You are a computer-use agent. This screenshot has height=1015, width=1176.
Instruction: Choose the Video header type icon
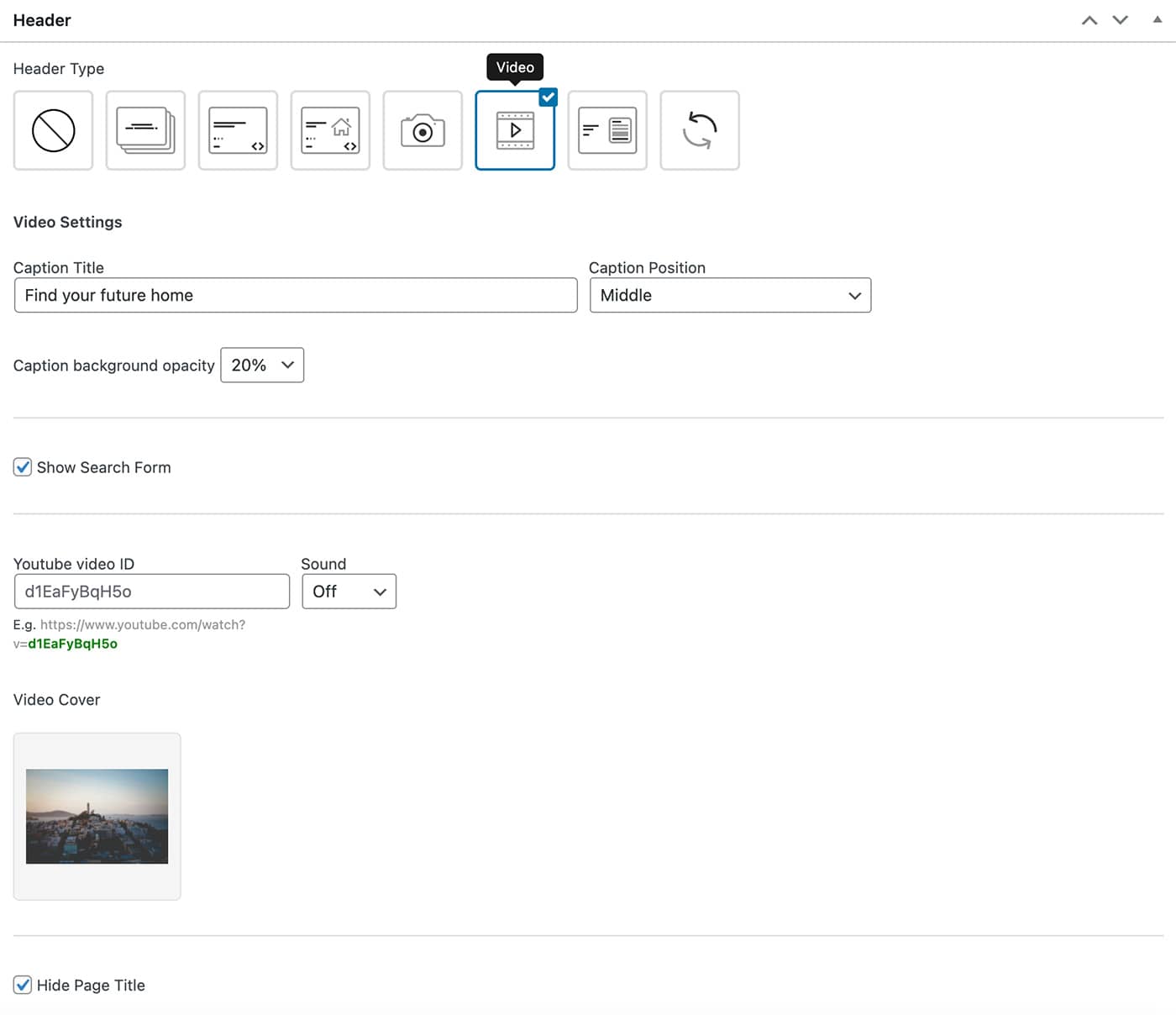pos(515,131)
